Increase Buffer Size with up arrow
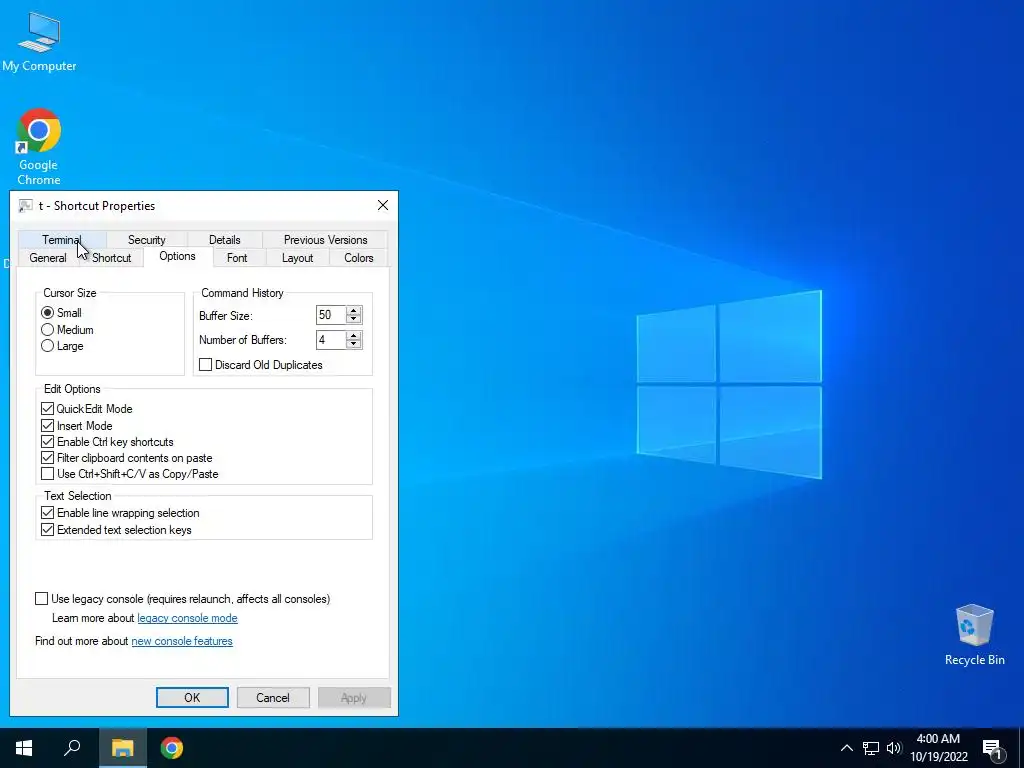The image size is (1024, 768). tap(354, 311)
